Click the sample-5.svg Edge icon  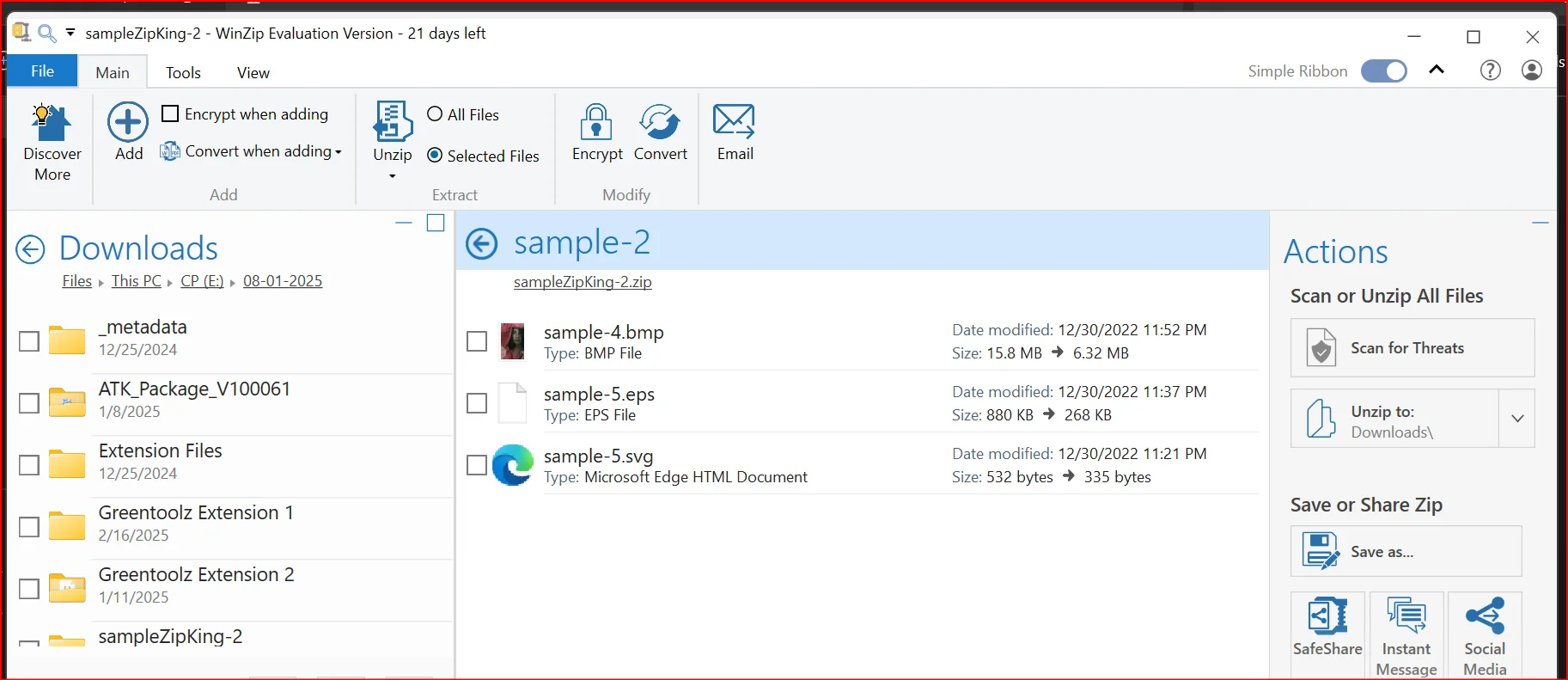pos(513,465)
